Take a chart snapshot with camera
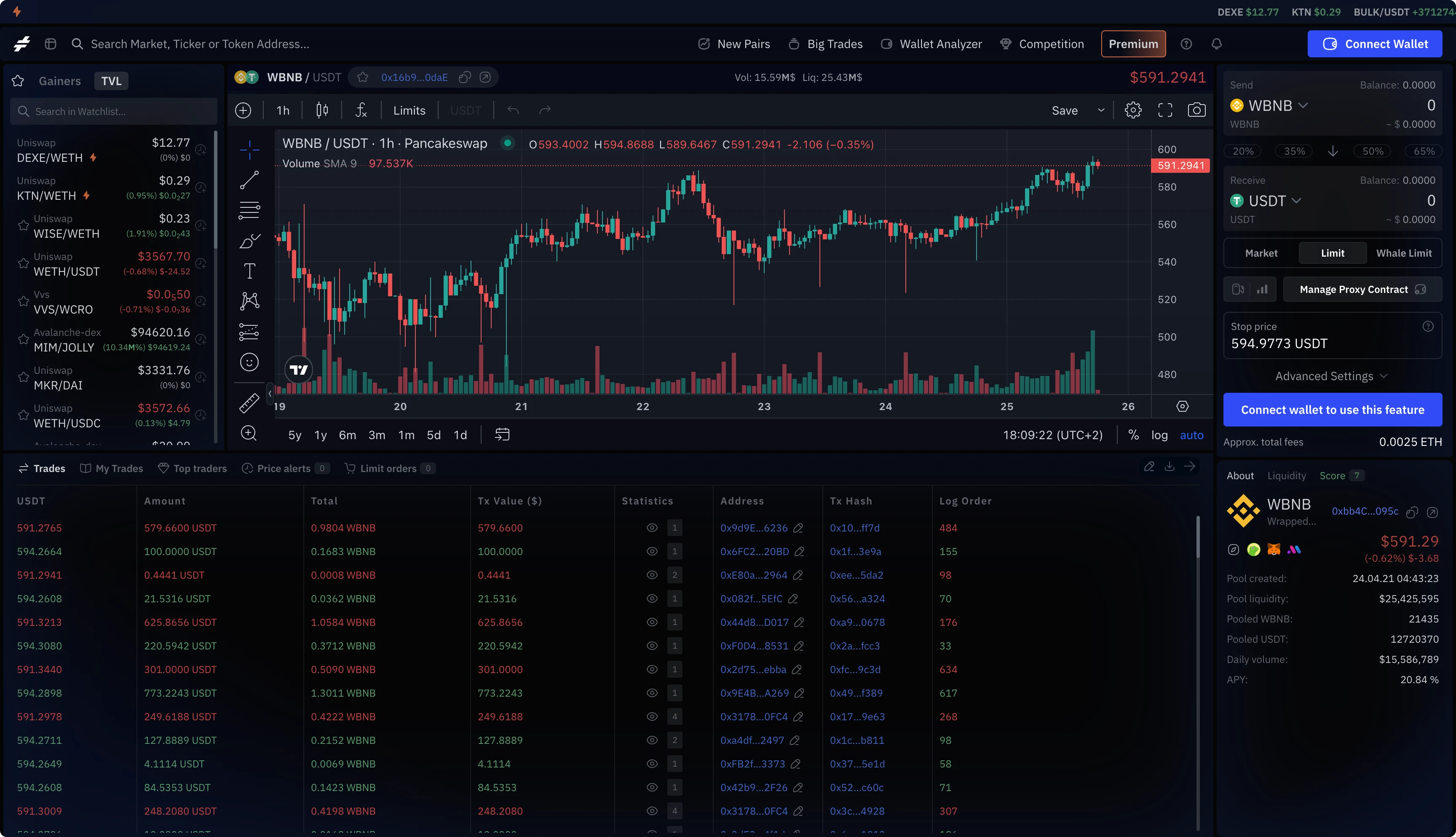 pyautogui.click(x=1197, y=110)
